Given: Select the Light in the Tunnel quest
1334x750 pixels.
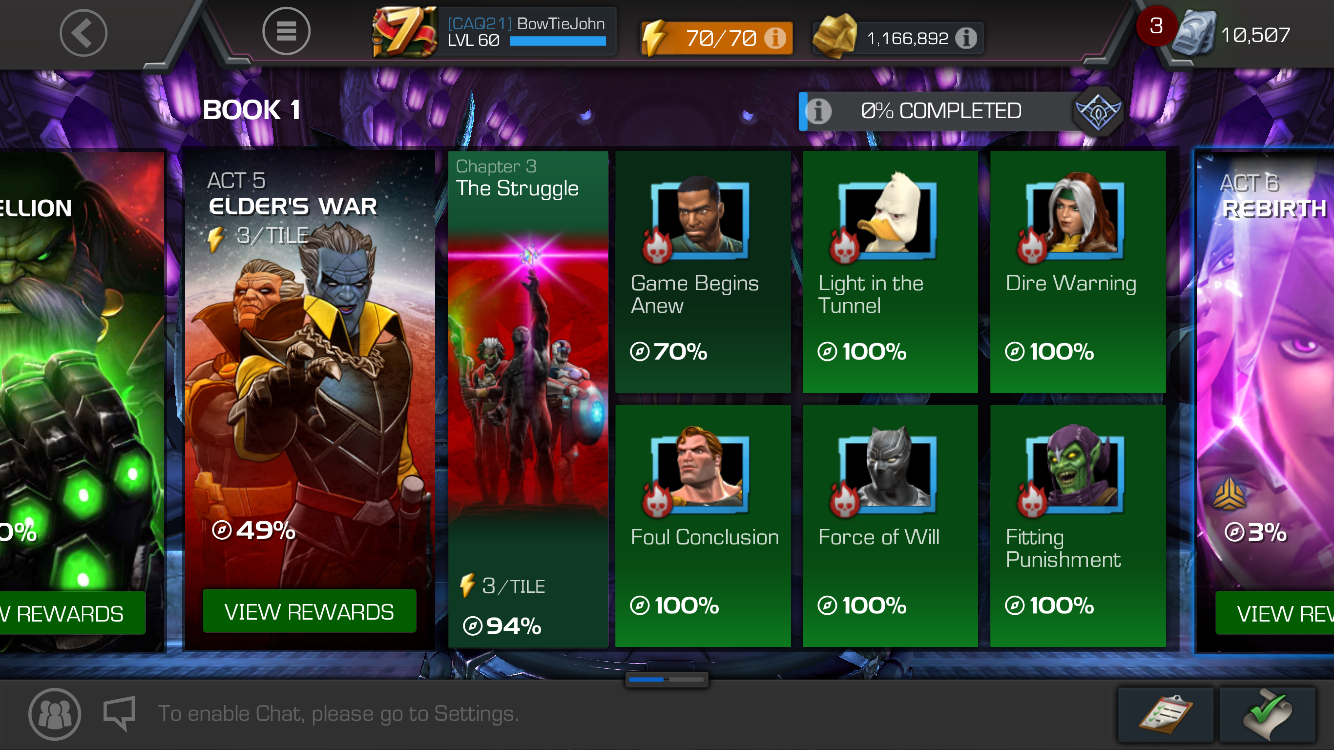Looking at the screenshot, I should point(890,272).
